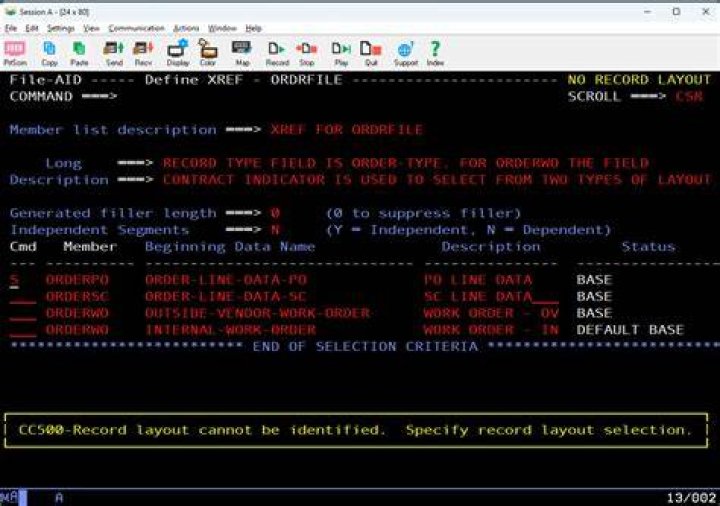Viewport: 720px width, 506px height.
Task: Click the session icon in title bar
Action: [10, 12]
